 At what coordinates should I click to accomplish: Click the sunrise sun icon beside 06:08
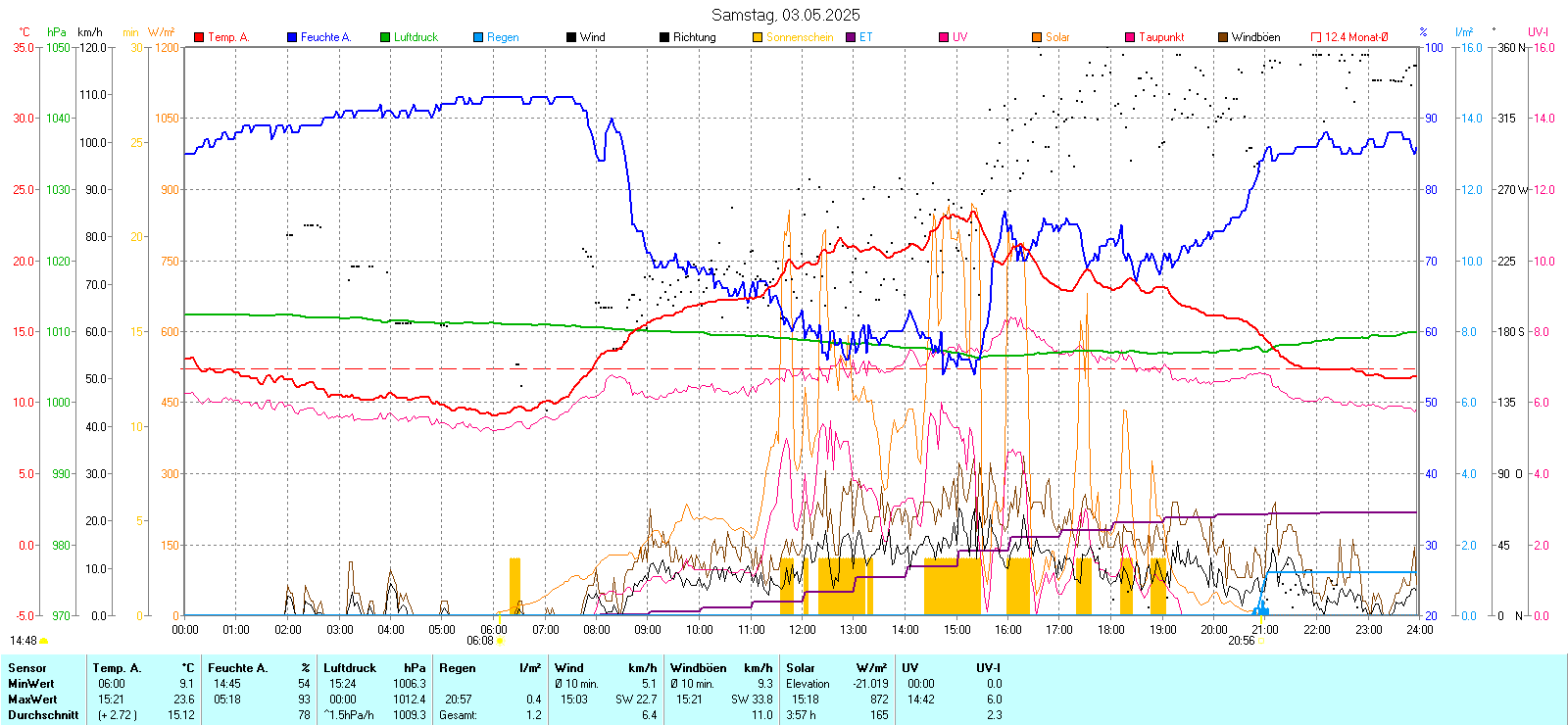[x=501, y=642]
